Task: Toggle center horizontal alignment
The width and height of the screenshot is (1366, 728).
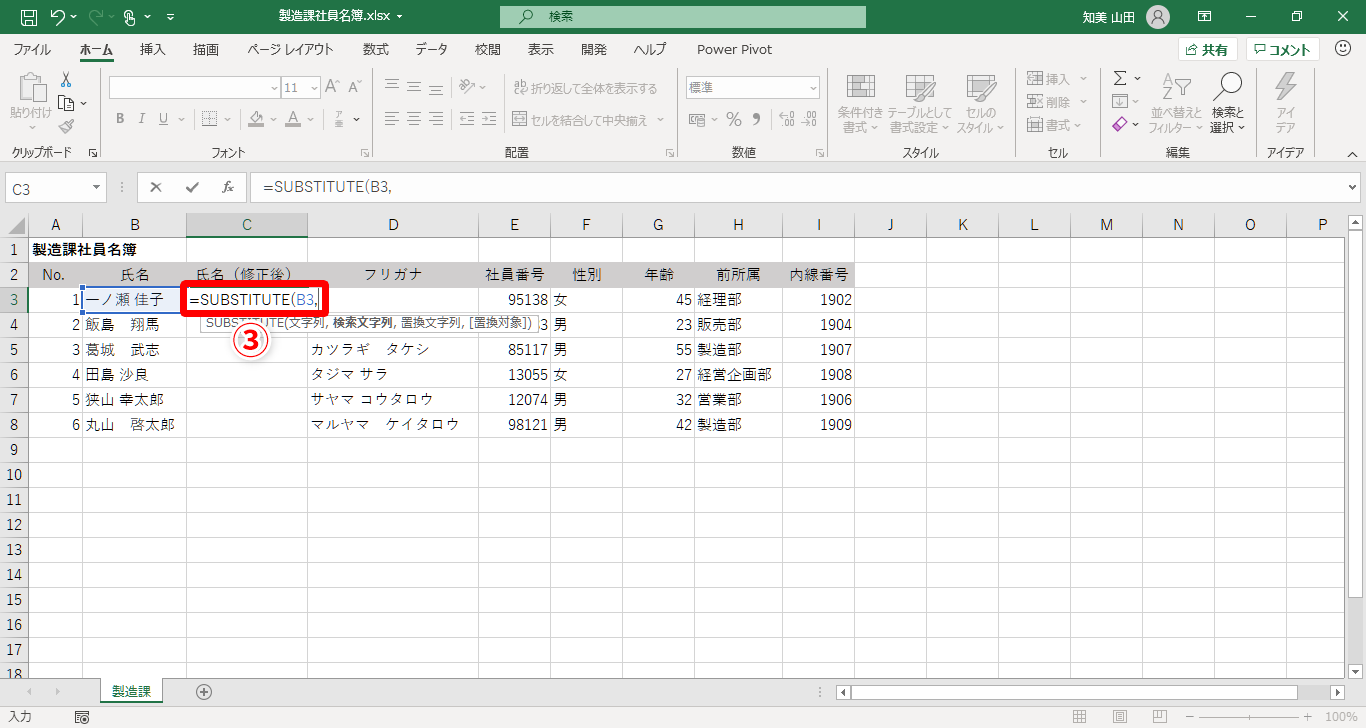Action: point(415,119)
